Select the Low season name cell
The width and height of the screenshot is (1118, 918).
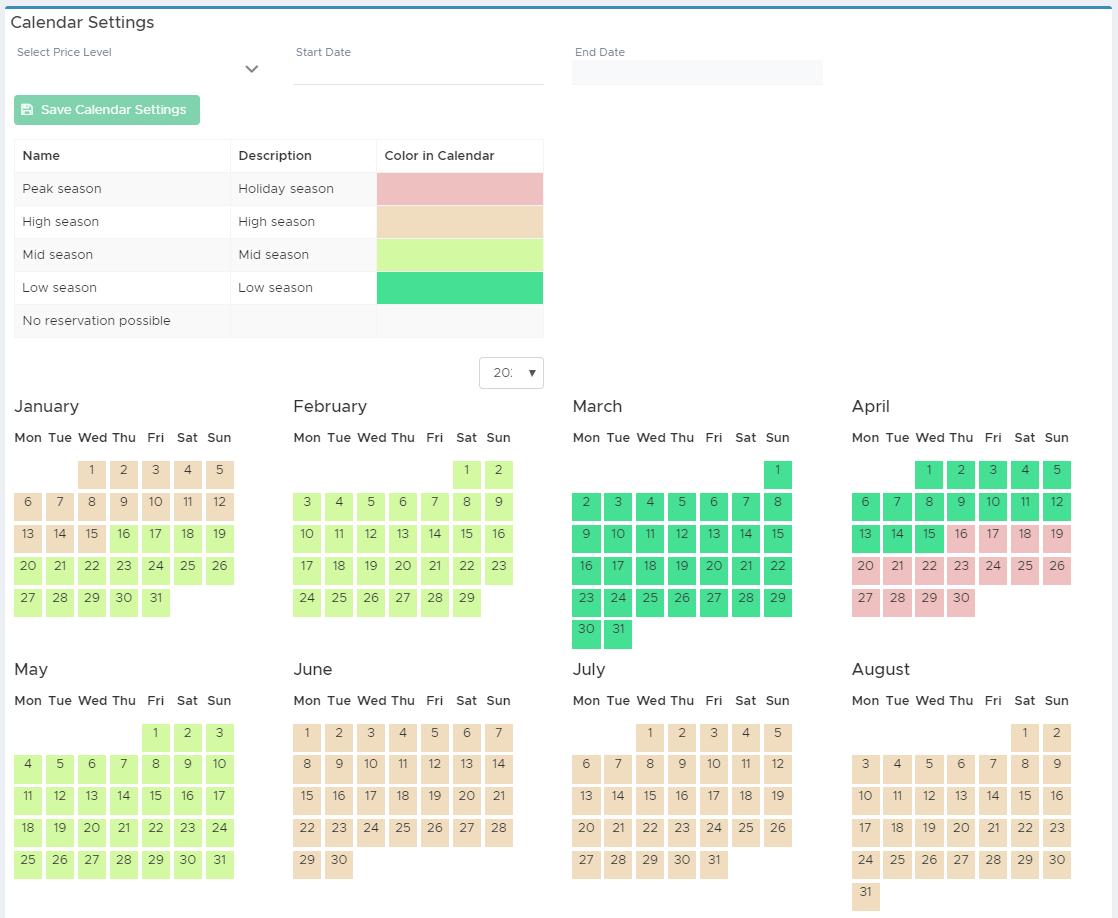(122, 287)
